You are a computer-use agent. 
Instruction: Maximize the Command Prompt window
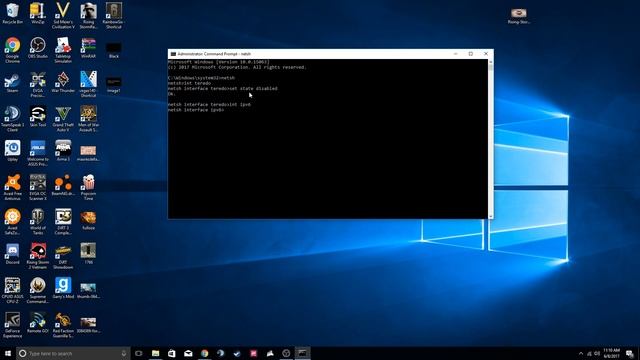coord(471,54)
